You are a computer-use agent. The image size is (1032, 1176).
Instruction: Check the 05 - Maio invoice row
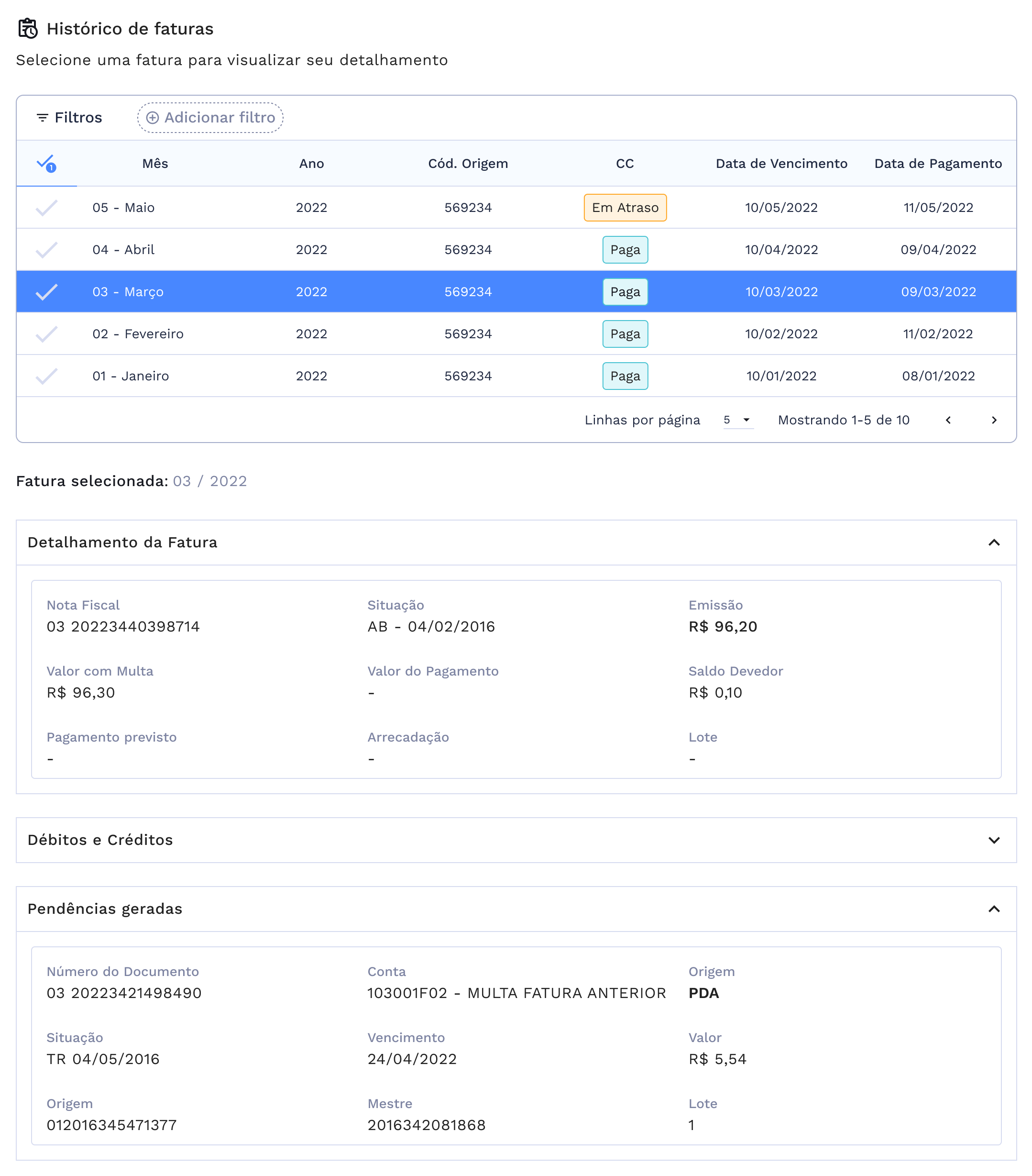[x=46, y=208]
